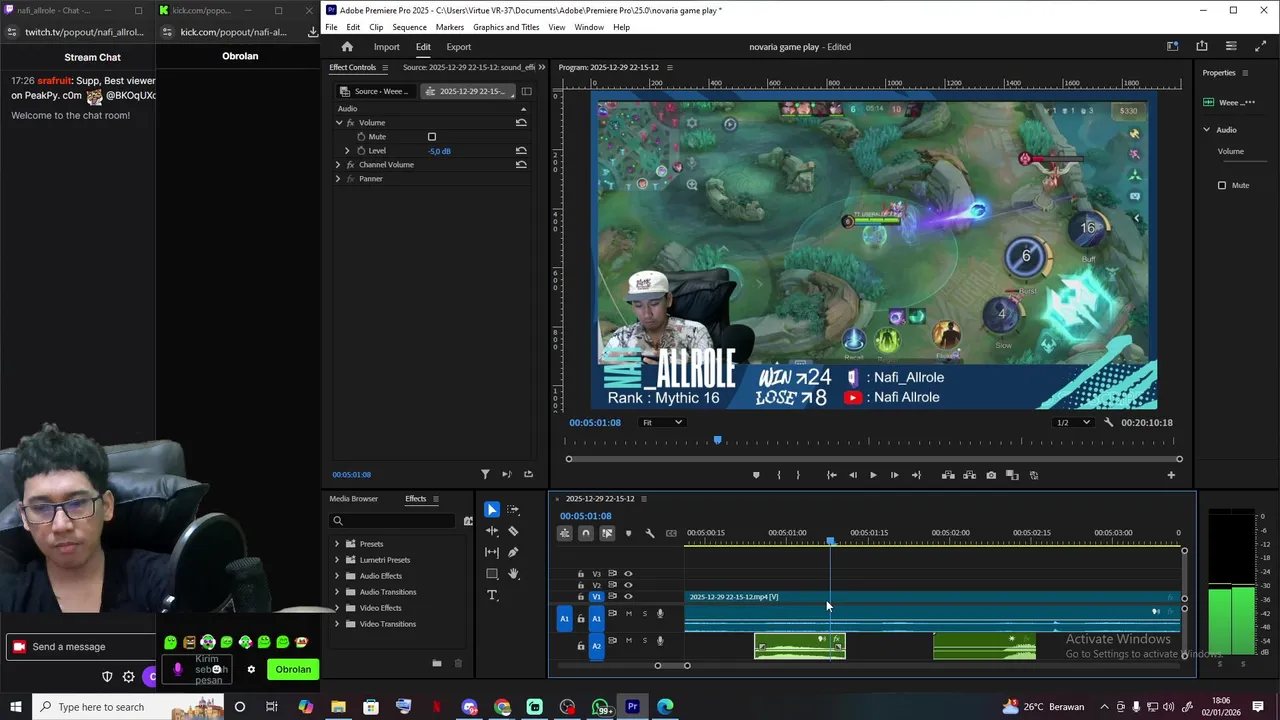Expand Panner effect

[338, 178]
